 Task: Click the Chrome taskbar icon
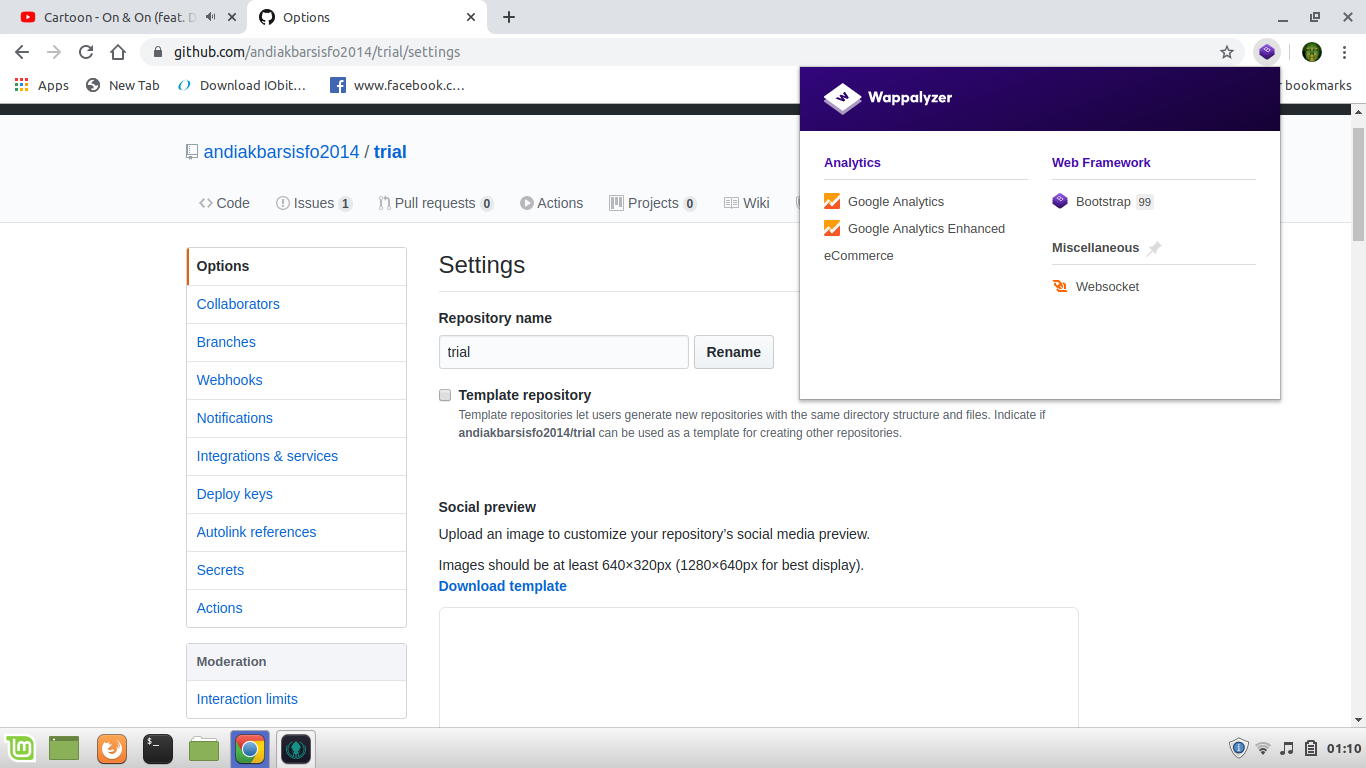pyautogui.click(x=250, y=748)
